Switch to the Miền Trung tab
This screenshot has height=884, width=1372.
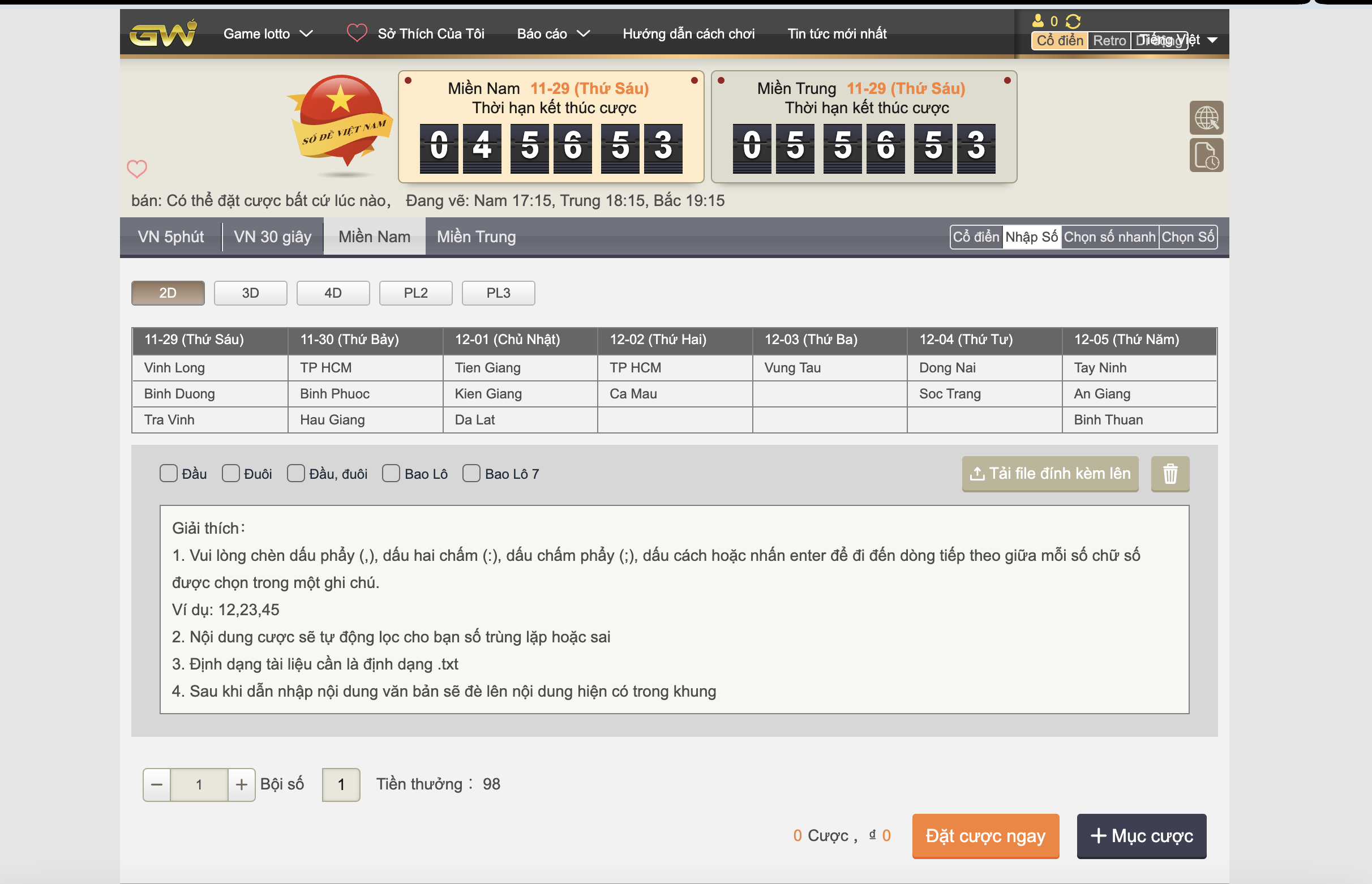[x=476, y=237]
